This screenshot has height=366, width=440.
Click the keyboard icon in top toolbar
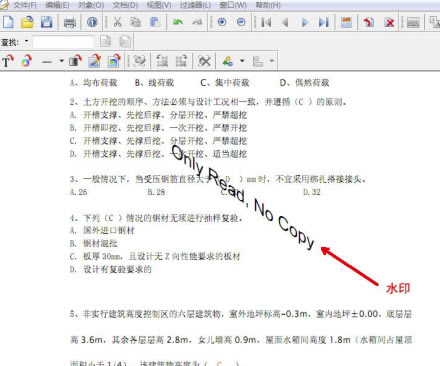pyautogui.click(x=413, y=23)
